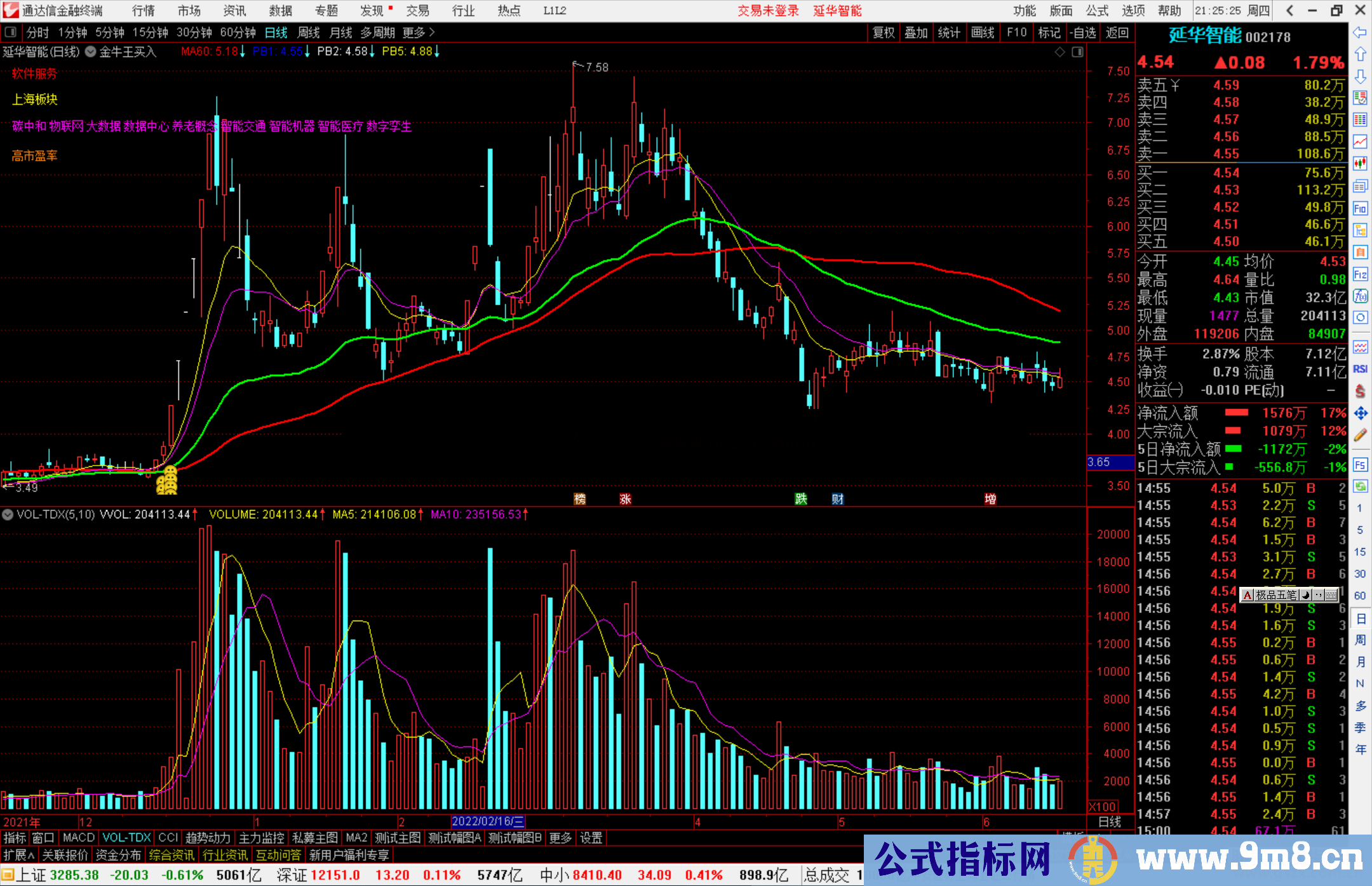Click the 2022/02/16 date marker on the timeline
The image size is (1372, 886).
(x=488, y=822)
